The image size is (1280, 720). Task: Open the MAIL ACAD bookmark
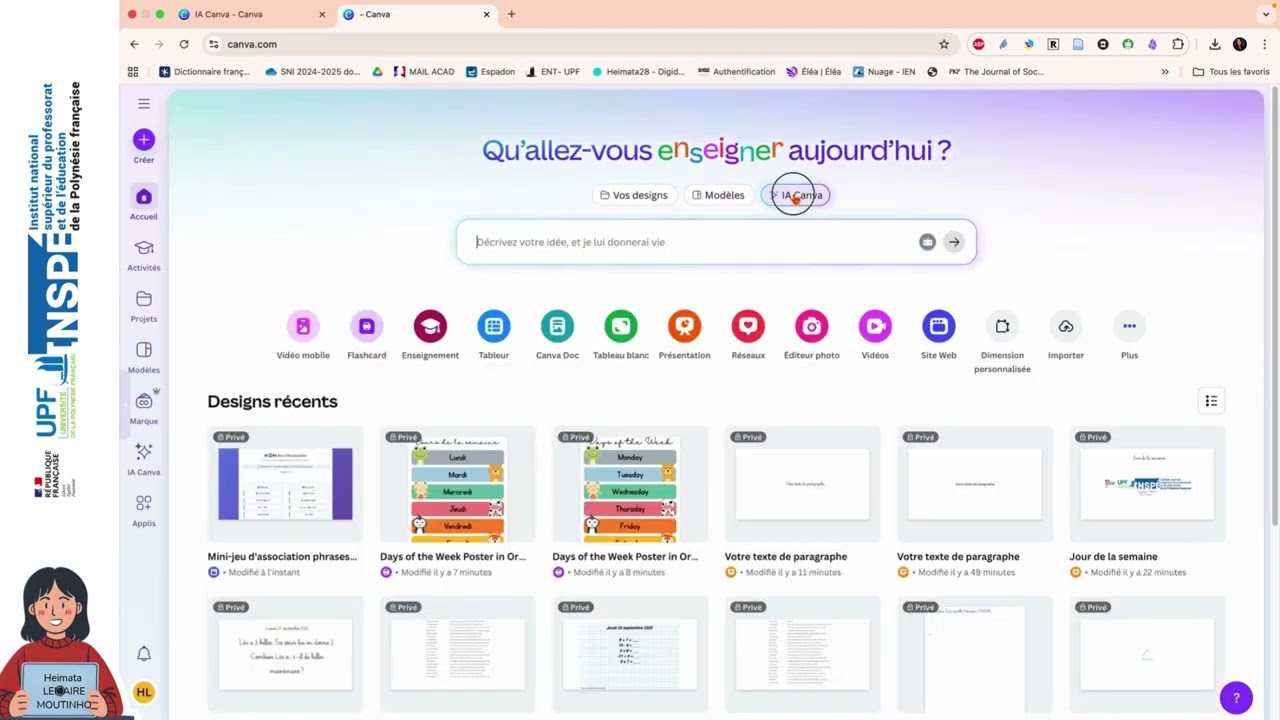click(424, 72)
